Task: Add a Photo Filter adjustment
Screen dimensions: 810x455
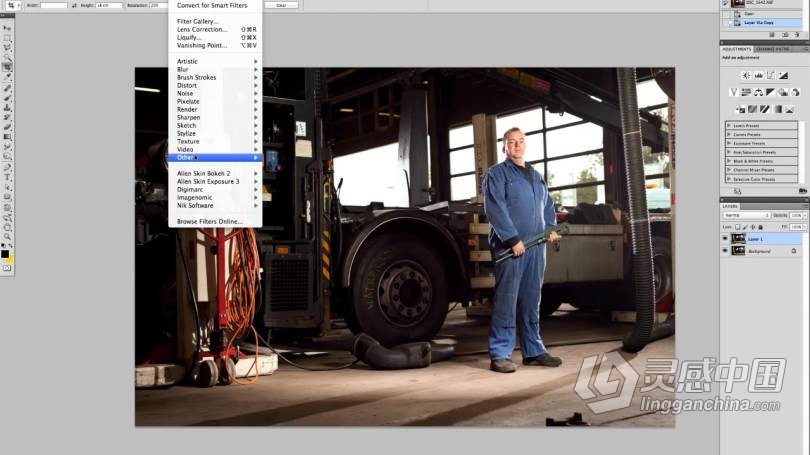Action: (783, 92)
